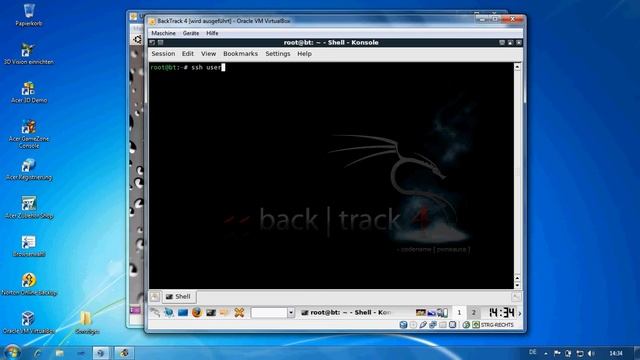Image resolution: width=640 pixels, height=360 pixels.
Task: Click the VirtualBox hard disk activity icon
Action: [x=403, y=325]
